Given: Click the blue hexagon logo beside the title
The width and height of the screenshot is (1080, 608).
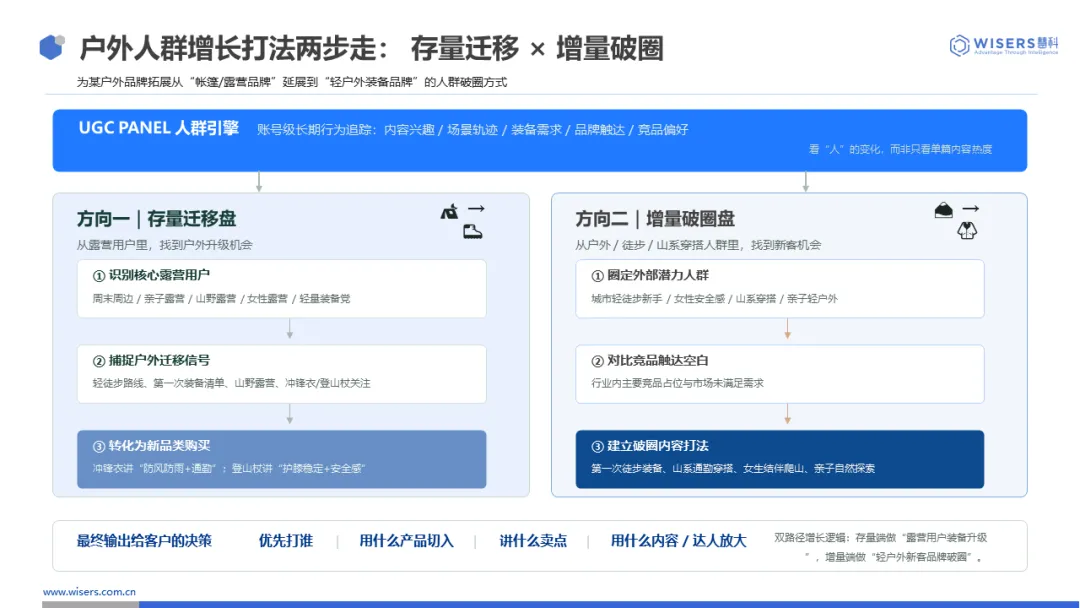Looking at the screenshot, I should (52, 47).
